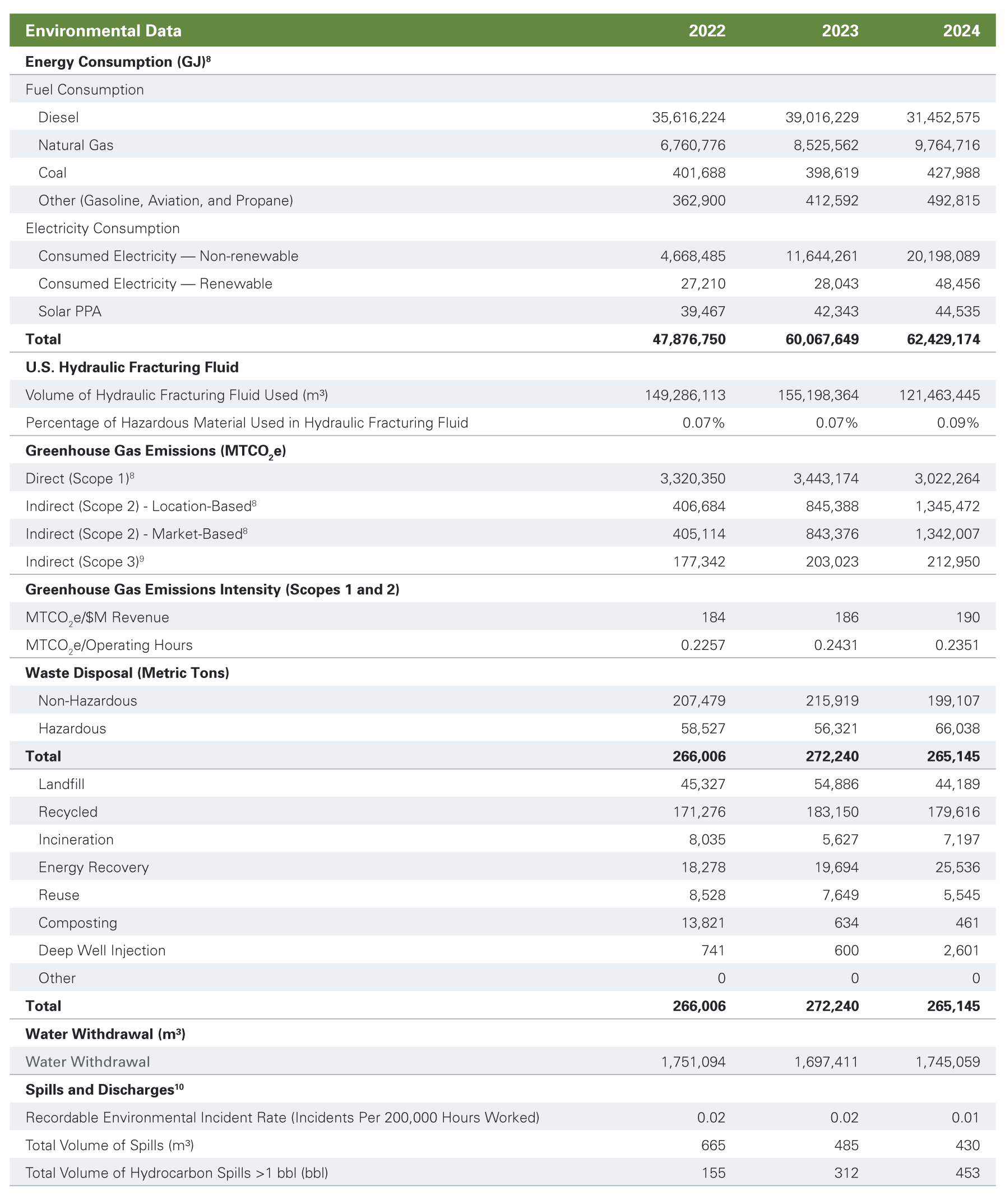The height and width of the screenshot is (1204, 1005).
Task: Select Location-Based 2024 value 1,345,472
Action: 947,506
